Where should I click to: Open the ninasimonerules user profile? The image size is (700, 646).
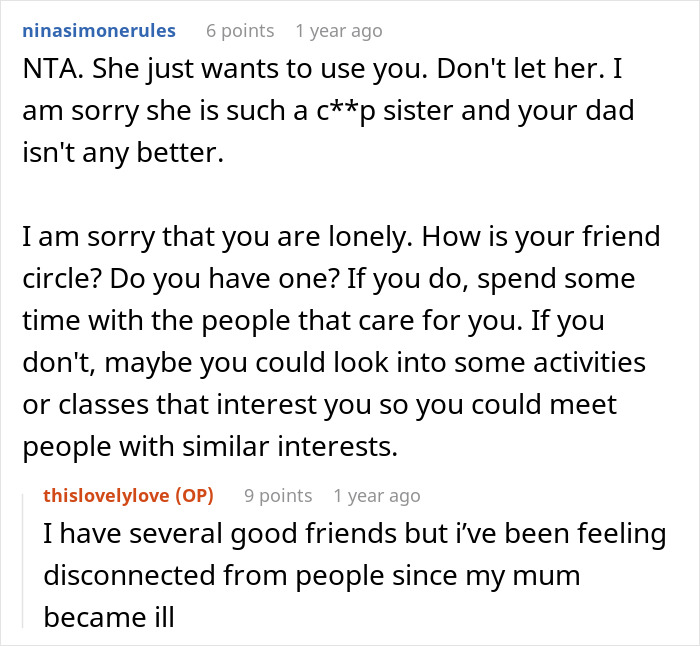pyautogui.click(x=99, y=31)
